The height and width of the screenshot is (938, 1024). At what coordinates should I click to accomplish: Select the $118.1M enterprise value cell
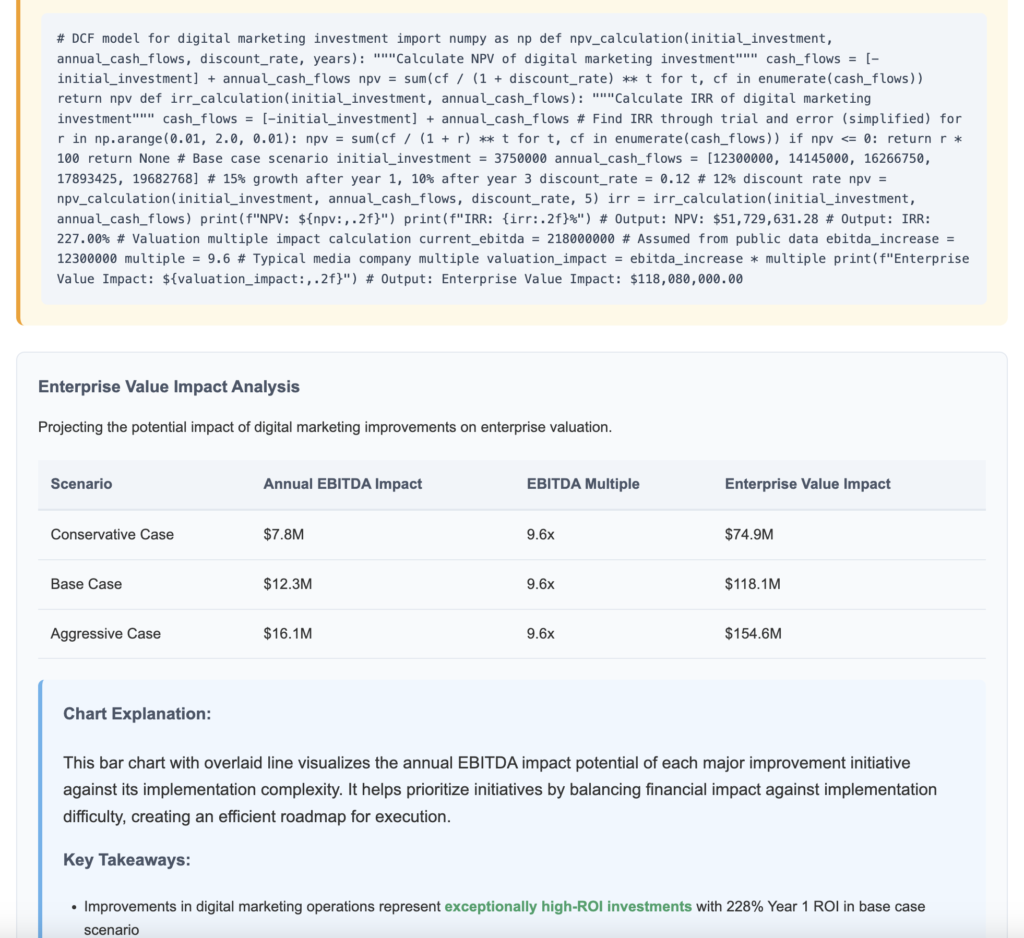pos(752,584)
